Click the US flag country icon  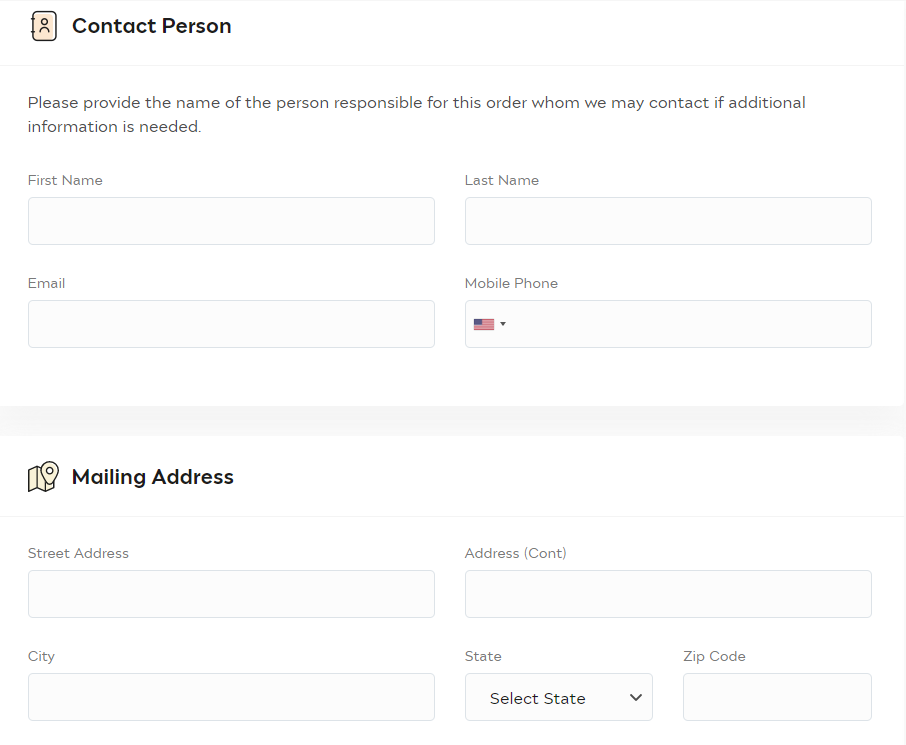point(484,324)
